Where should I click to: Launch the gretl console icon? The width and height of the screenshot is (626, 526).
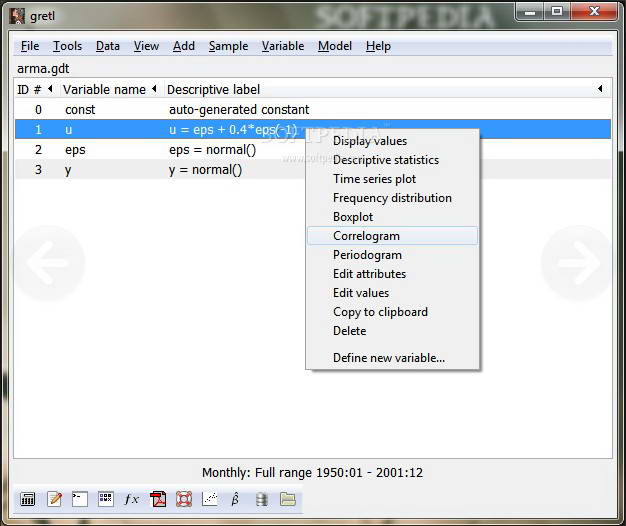pyautogui.click(x=80, y=499)
